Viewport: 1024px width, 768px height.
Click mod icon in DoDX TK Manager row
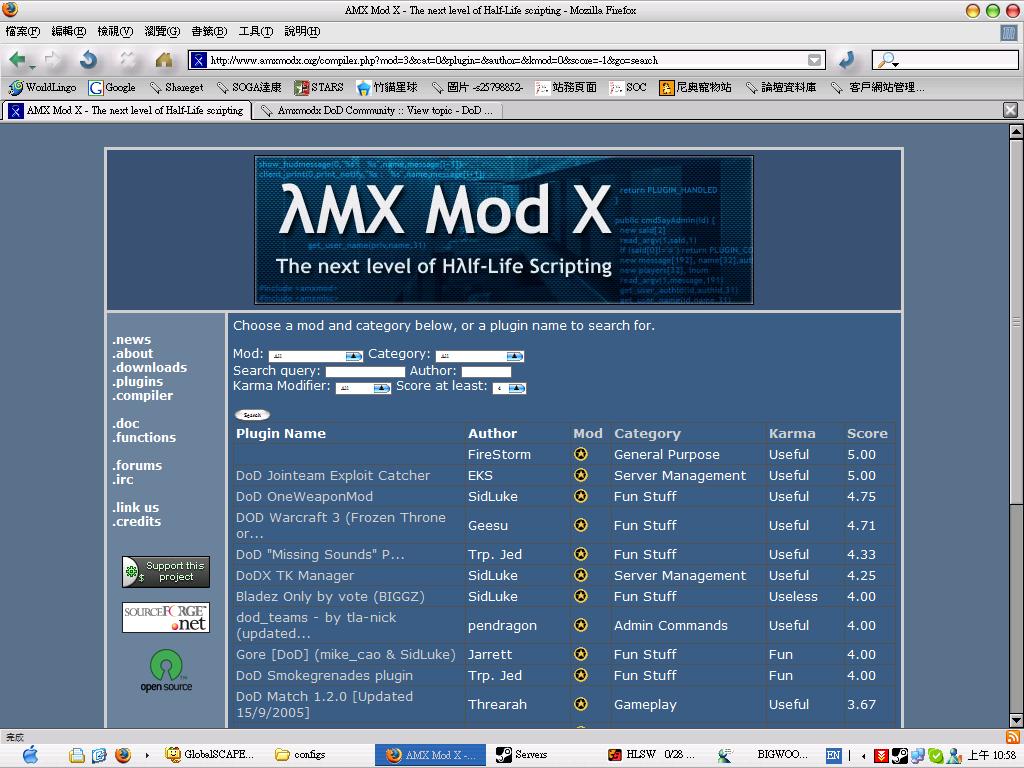(x=581, y=575)
